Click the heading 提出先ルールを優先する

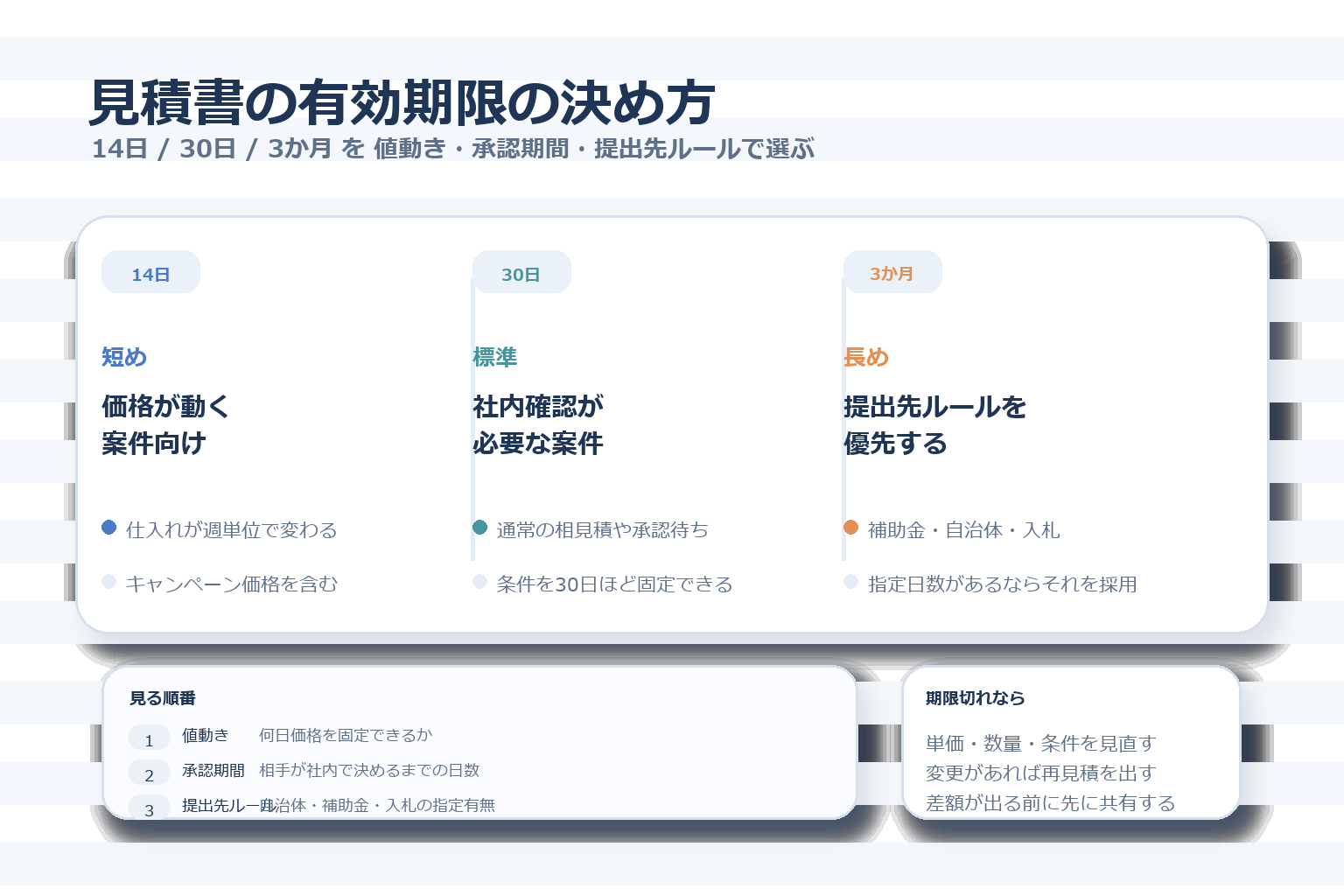click(934, 424)
